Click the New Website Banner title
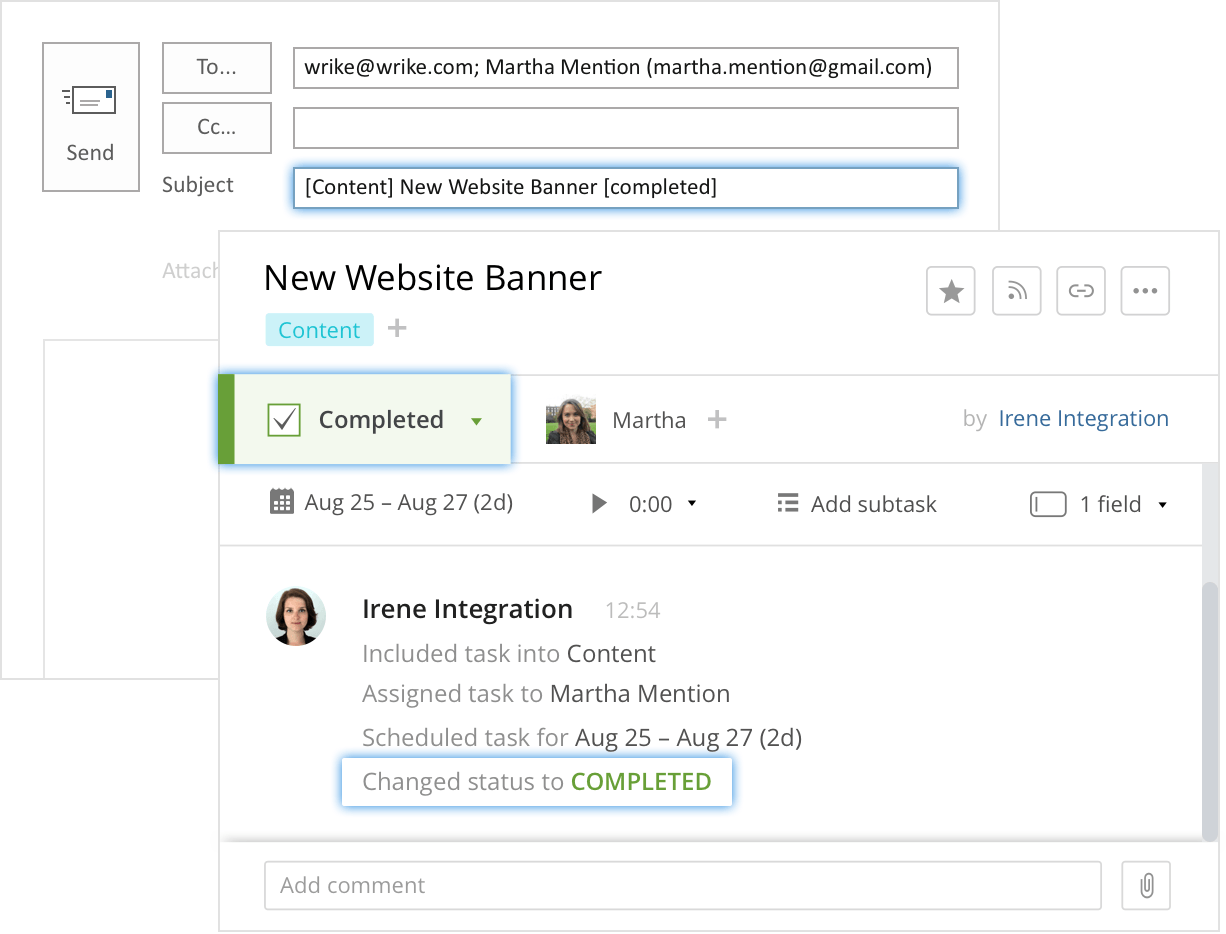This screenshot has width=1226, height=934. (x=433, y=277)
